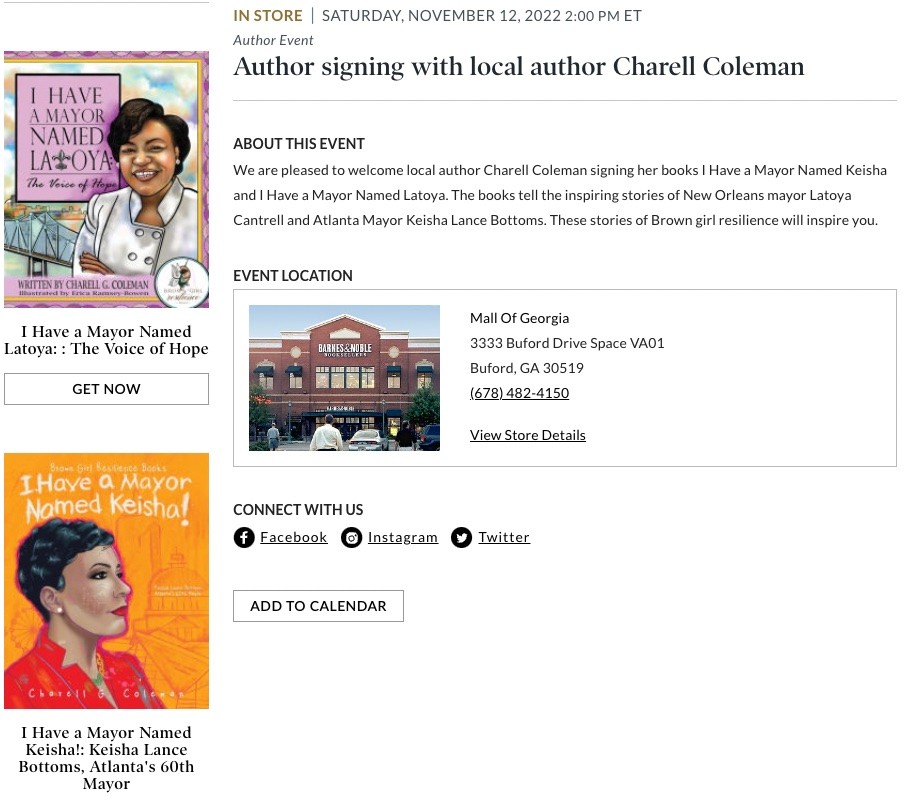Click the event headline about Charell Coleman
Image resolution: width=909 pixels, height=808 pixels.
[519, 67]
